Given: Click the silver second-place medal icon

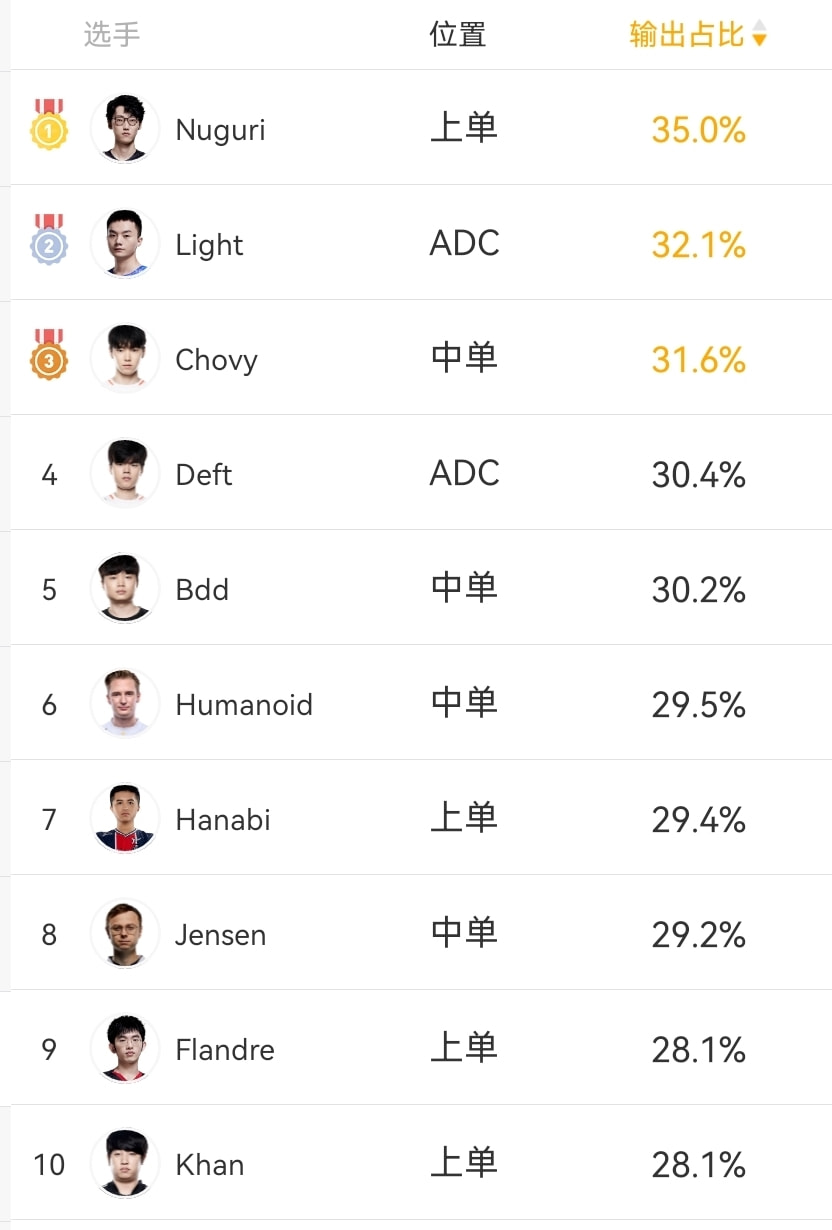Looking at the screenshot, I should pyautogui.click(x=49, y=241).
